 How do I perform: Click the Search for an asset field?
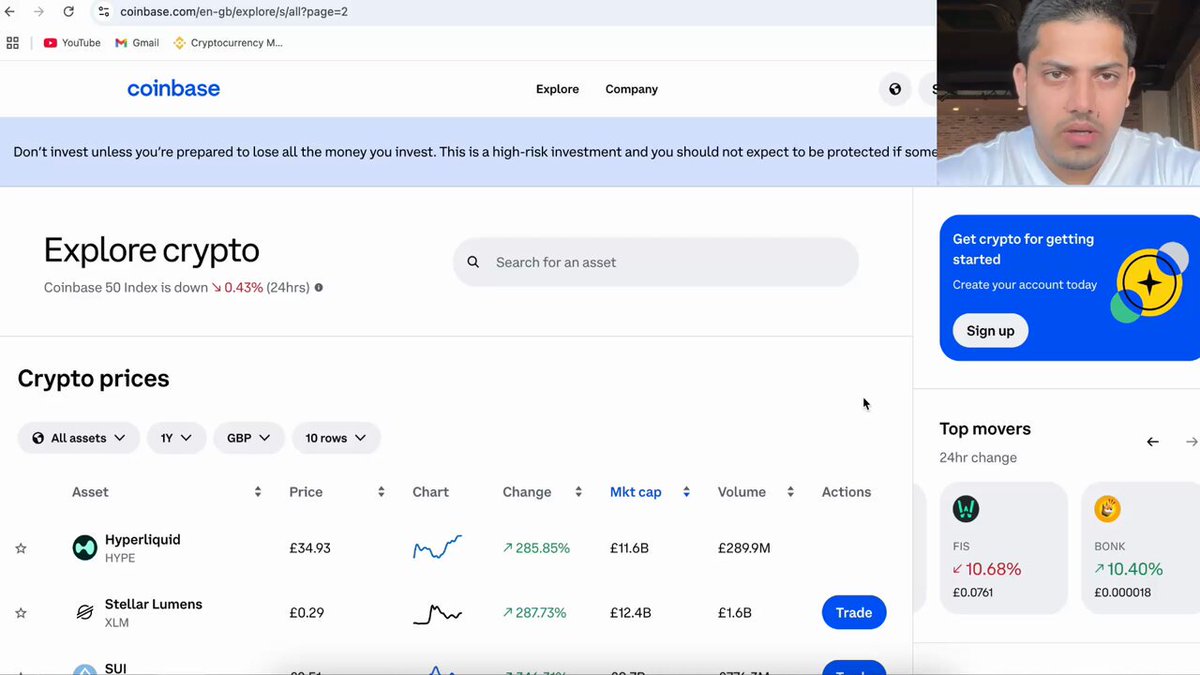[656, 262]
